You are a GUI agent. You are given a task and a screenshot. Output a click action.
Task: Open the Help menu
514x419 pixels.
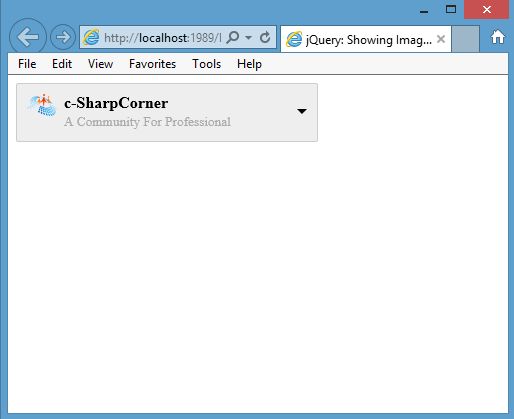249,64
